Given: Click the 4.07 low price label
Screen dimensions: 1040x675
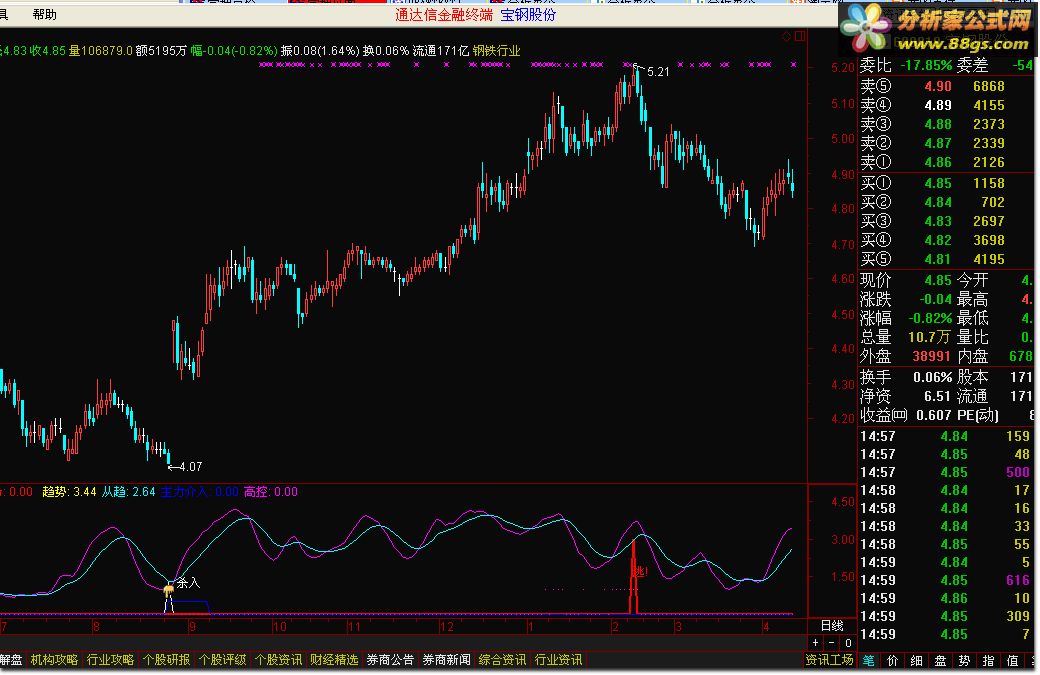Looking at the screenshot, I should (190, 467).
